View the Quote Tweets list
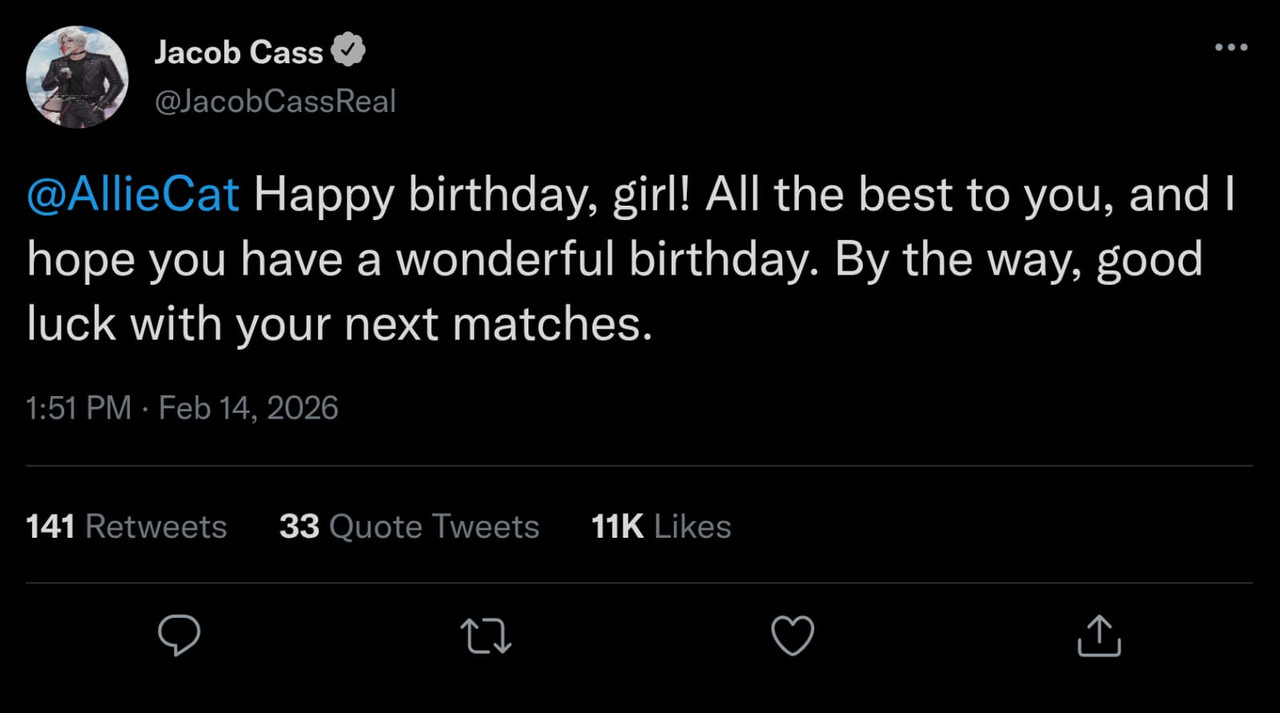The width and height of the screenshot is (1280, 713). tap(434, 526)
